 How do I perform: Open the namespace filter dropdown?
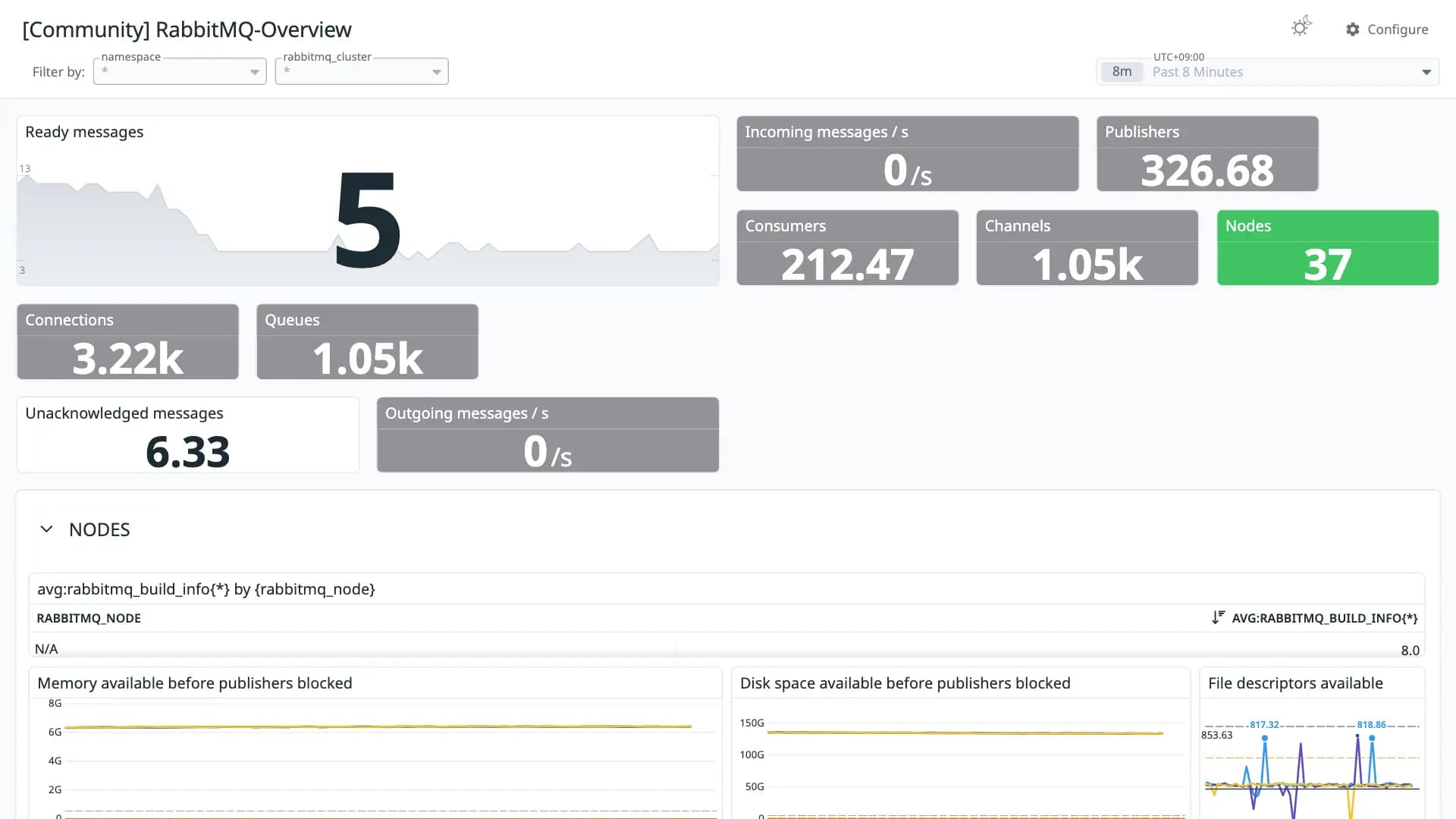(x=180, y=71)
